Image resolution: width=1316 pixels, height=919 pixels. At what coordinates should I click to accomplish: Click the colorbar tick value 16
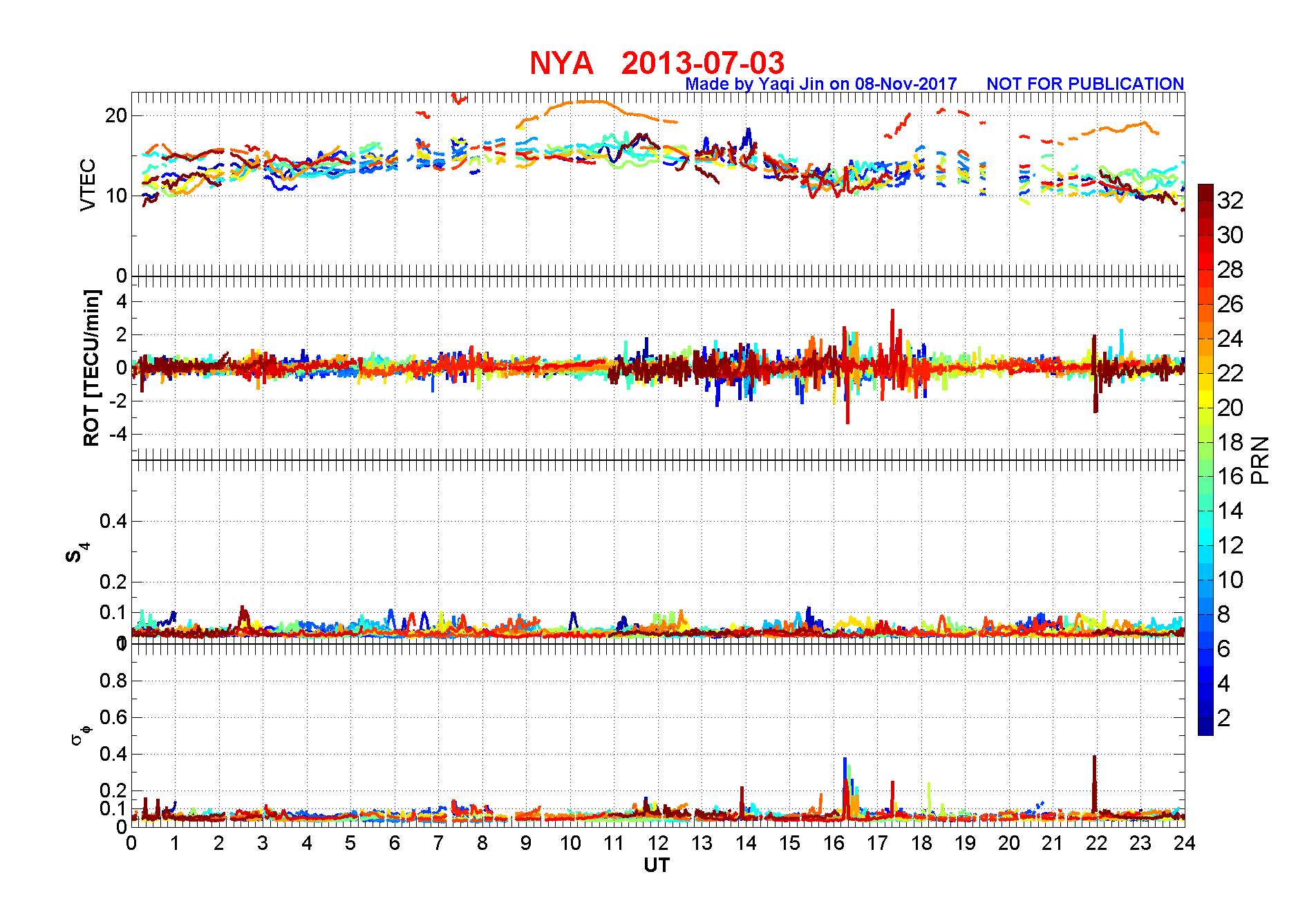[x=1230, y=476]
